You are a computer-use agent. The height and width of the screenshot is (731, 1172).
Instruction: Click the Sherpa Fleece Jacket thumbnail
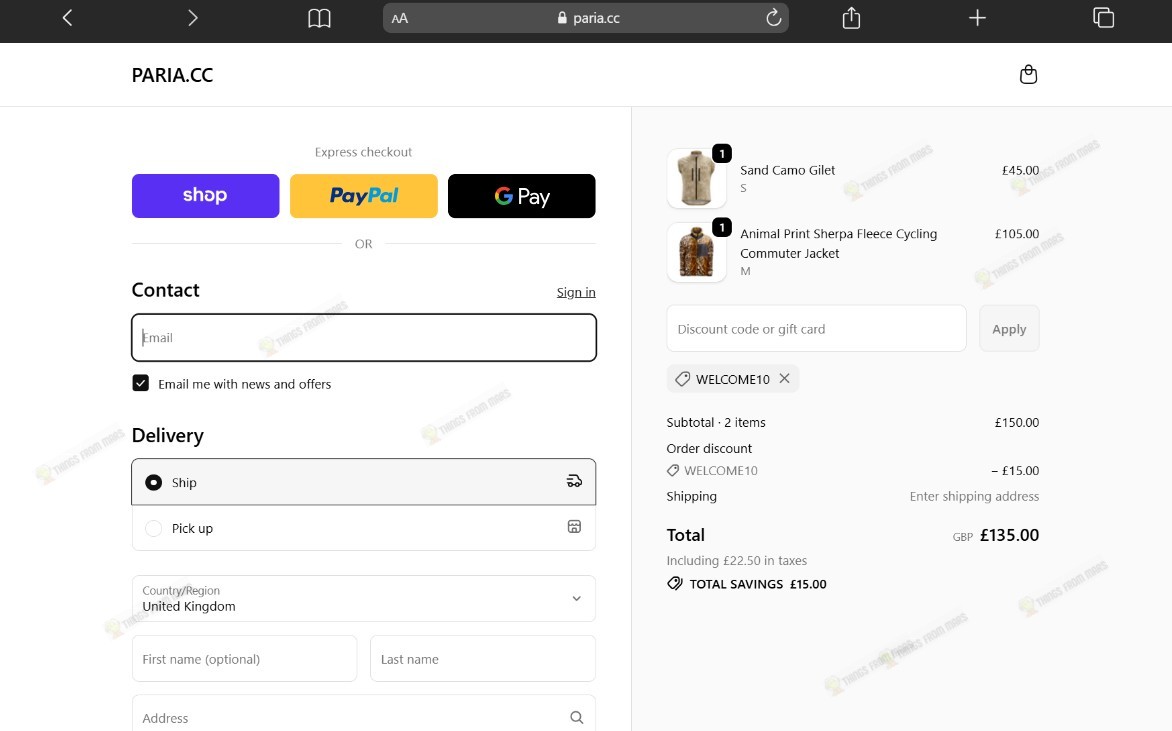coord(697,253)
